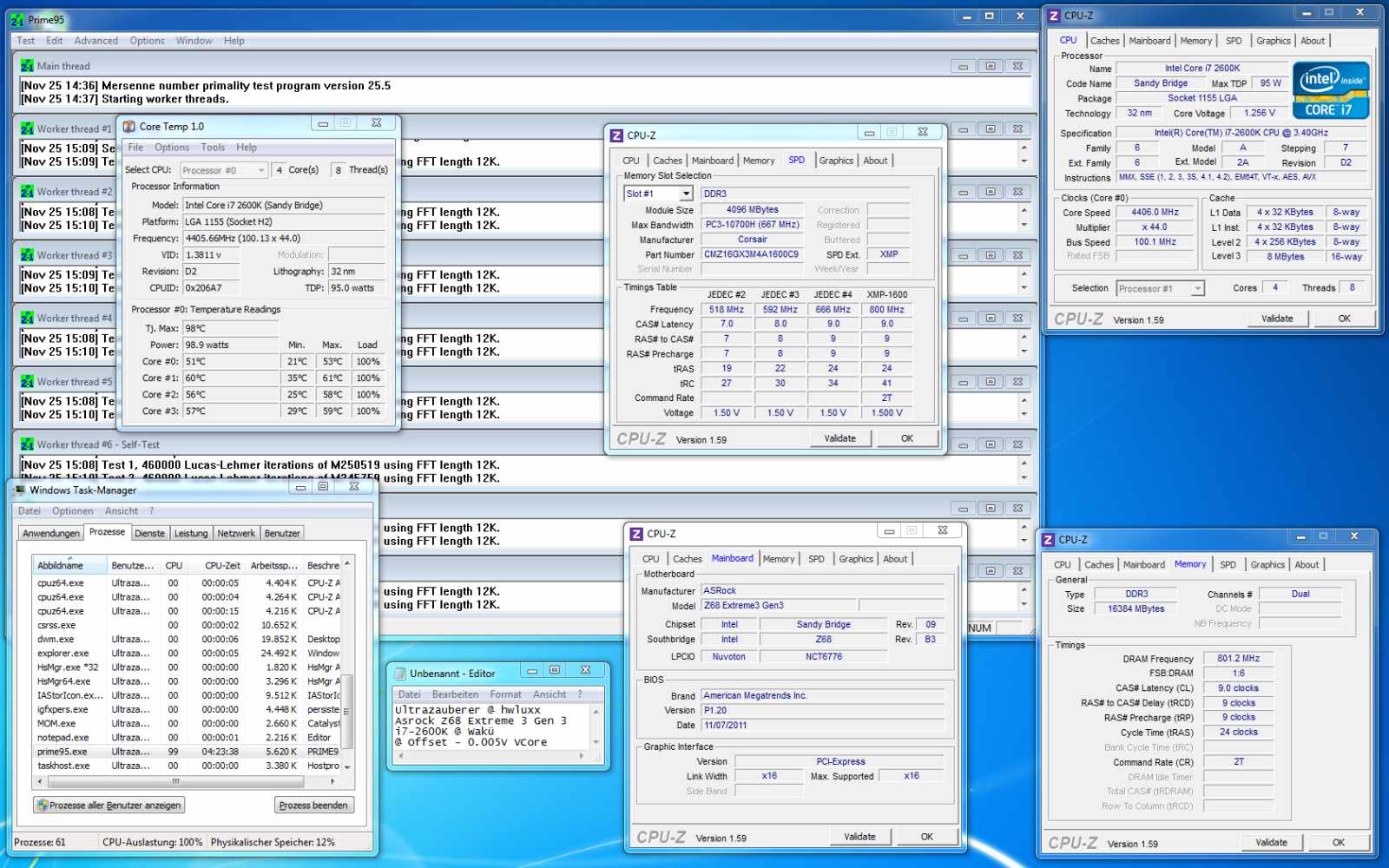The height and width of the screenshot is (868, 1389).
Task: Click the CPU-Z icon in Memory window title
Action: point(1048,540)
